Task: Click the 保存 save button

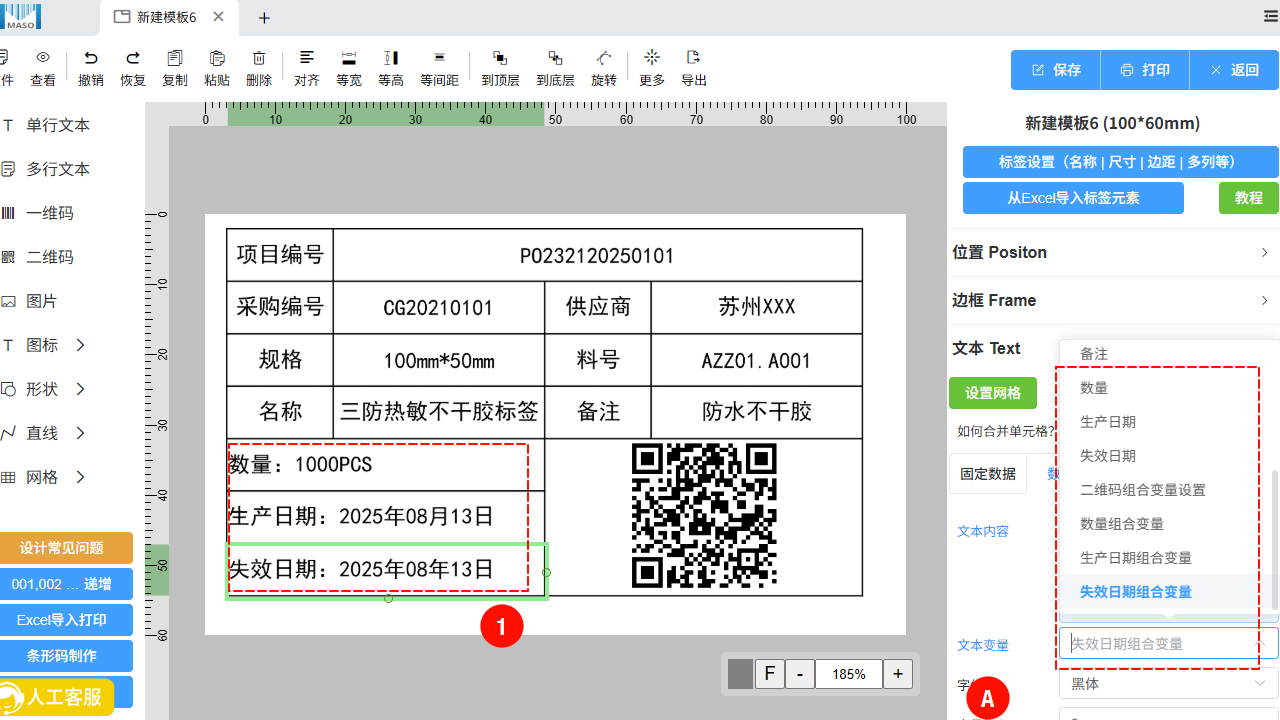Action: point(1056,70)
